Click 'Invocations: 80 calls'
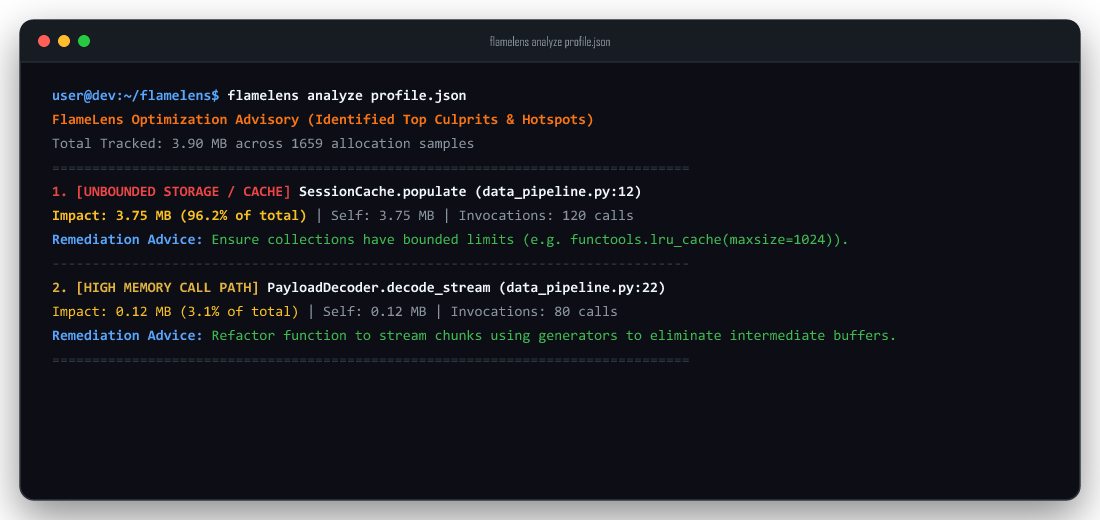Image resolution: width=1100 pixels, height=520 pixels. pyautogui.click(x=534, y=312)
